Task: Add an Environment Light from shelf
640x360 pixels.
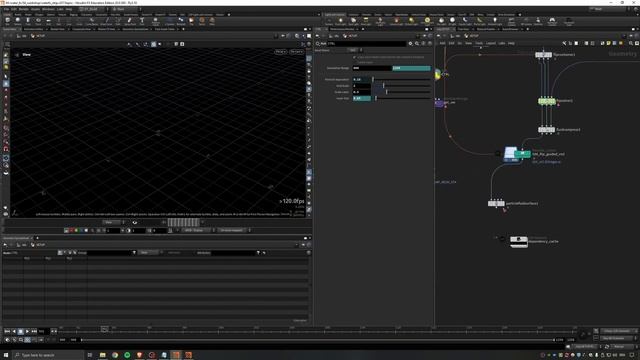Action: (x=427, y=21)
